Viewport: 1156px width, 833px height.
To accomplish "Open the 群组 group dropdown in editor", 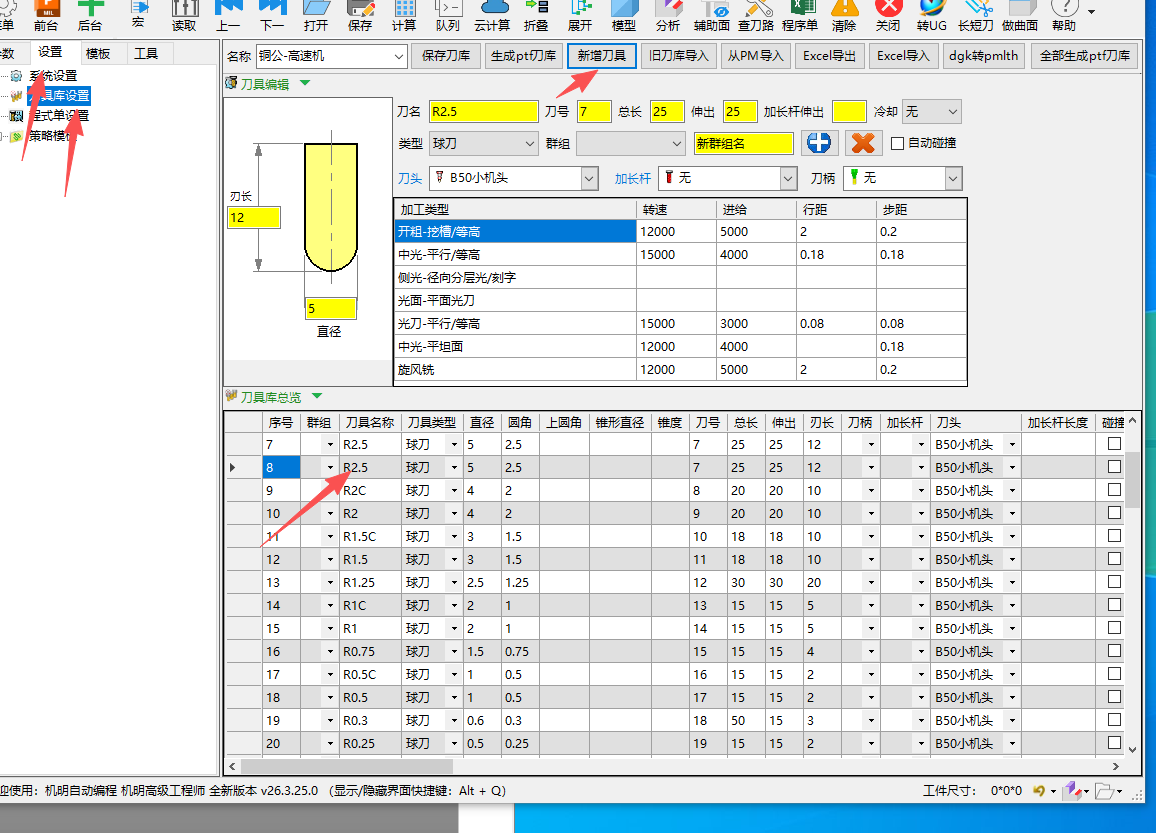I will (677, 143).
